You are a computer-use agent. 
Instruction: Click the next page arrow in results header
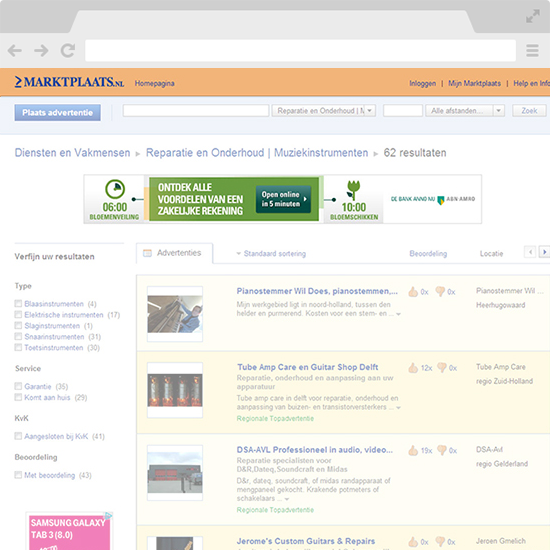544,252
